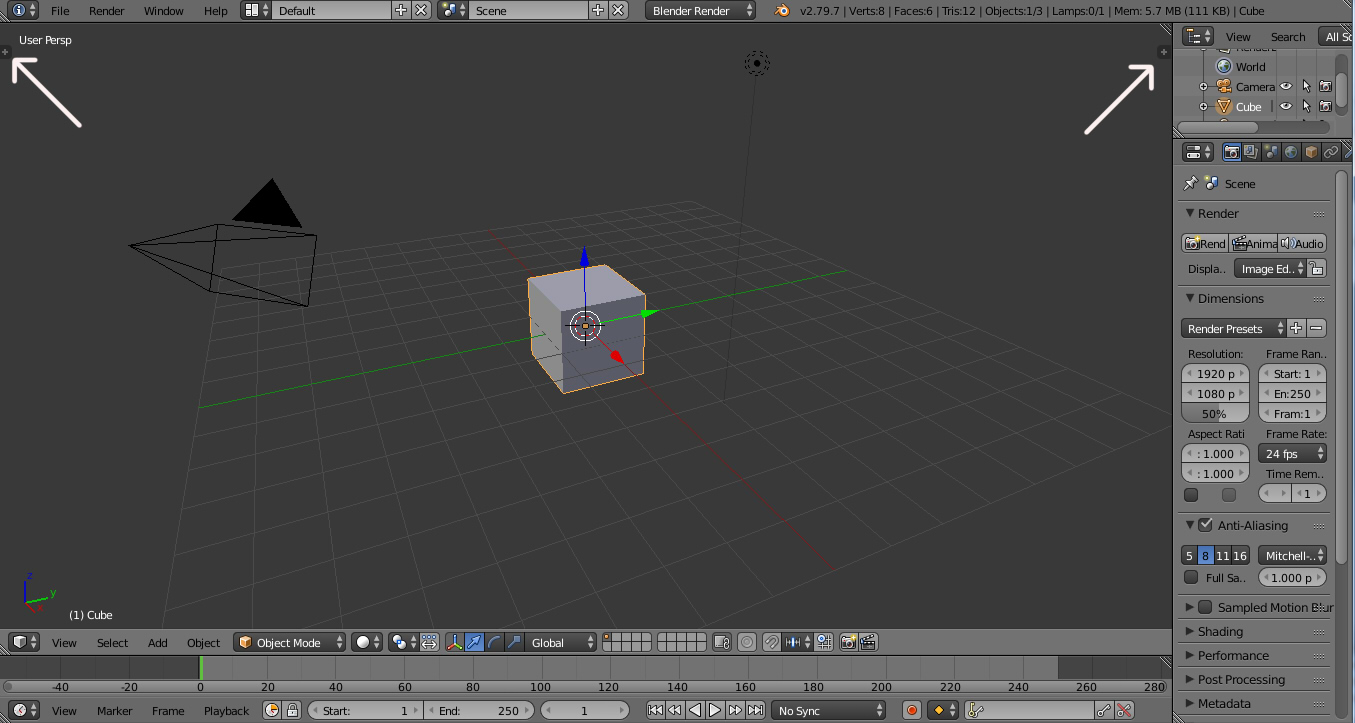This screenshot has height=723, width=1355.
Task: Enable Full Sample checkbox
Action: pos(1190,577)
